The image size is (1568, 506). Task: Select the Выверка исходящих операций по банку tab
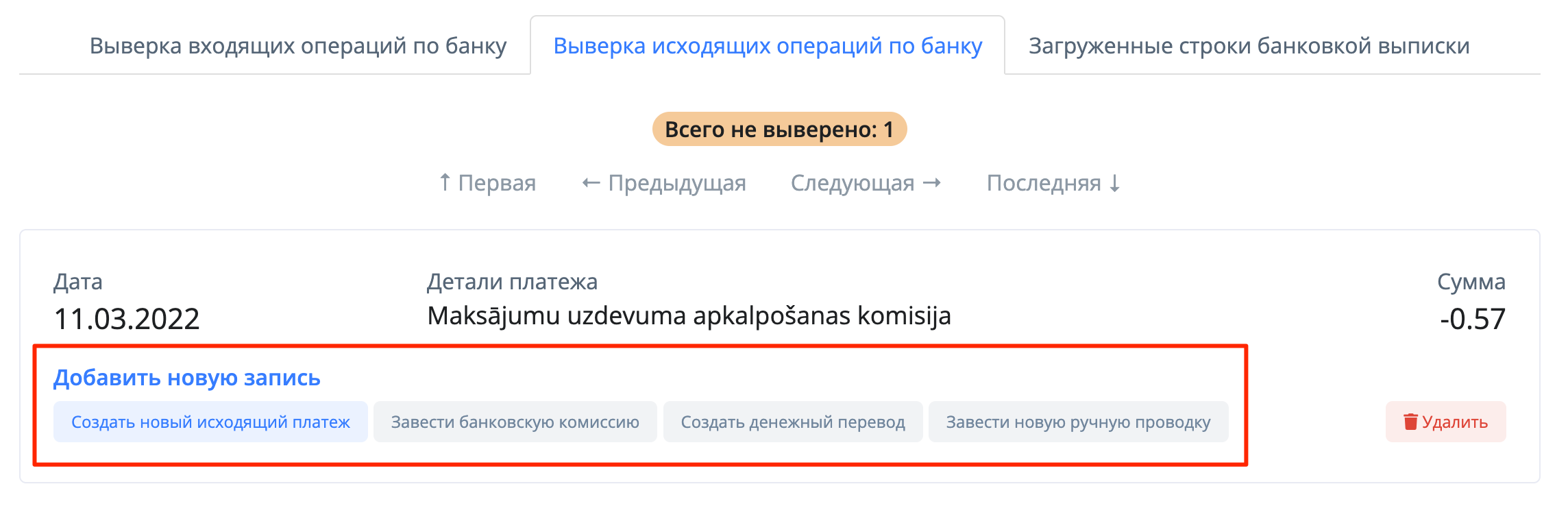tap(768, 46)
